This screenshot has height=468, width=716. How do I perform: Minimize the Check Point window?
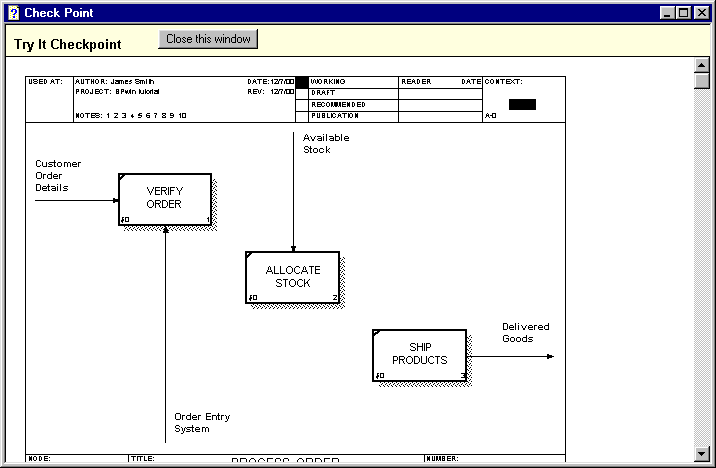click(x=668, y=13)
